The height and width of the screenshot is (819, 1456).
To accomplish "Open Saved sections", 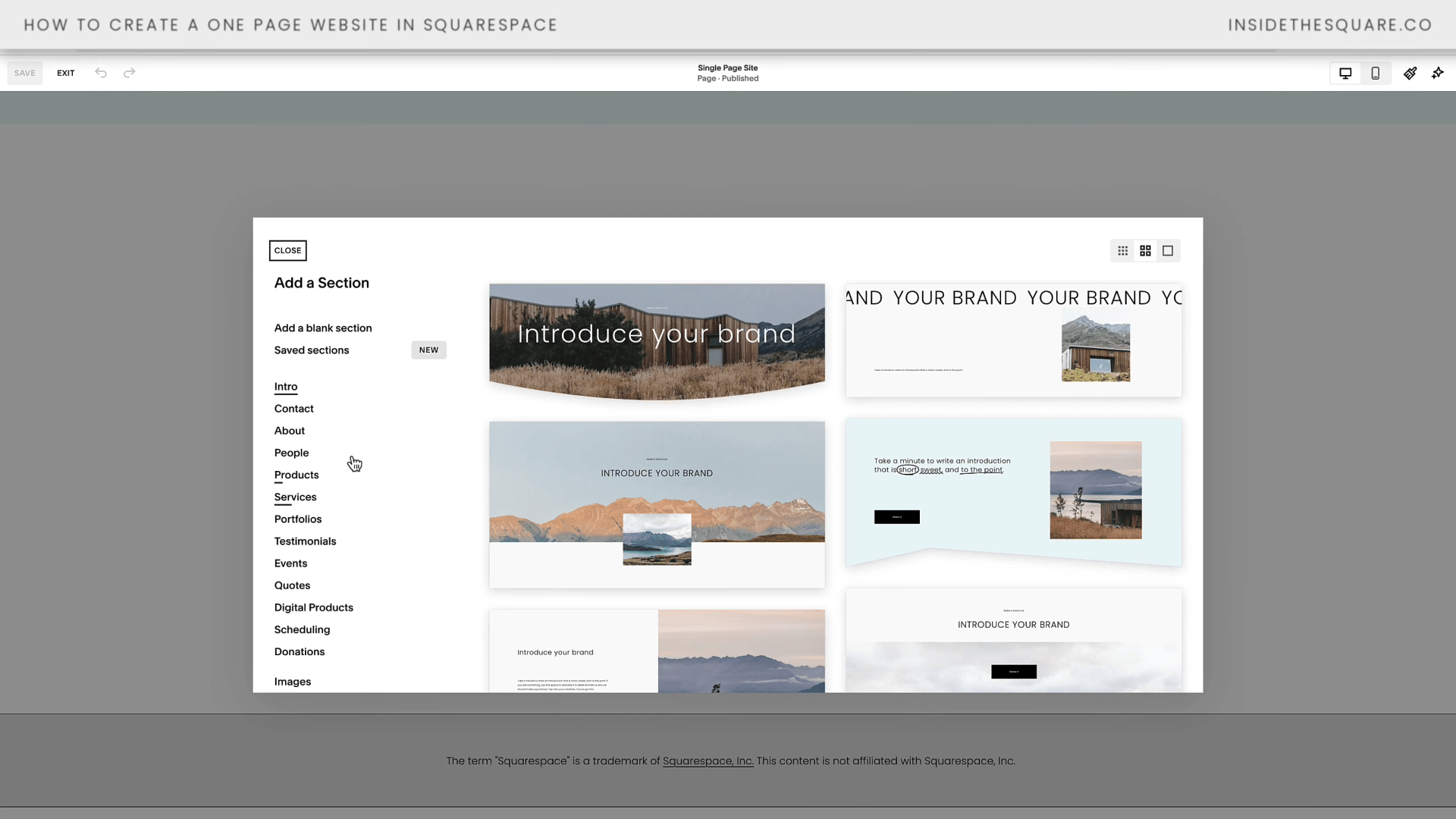I will (x=312, y=350).
